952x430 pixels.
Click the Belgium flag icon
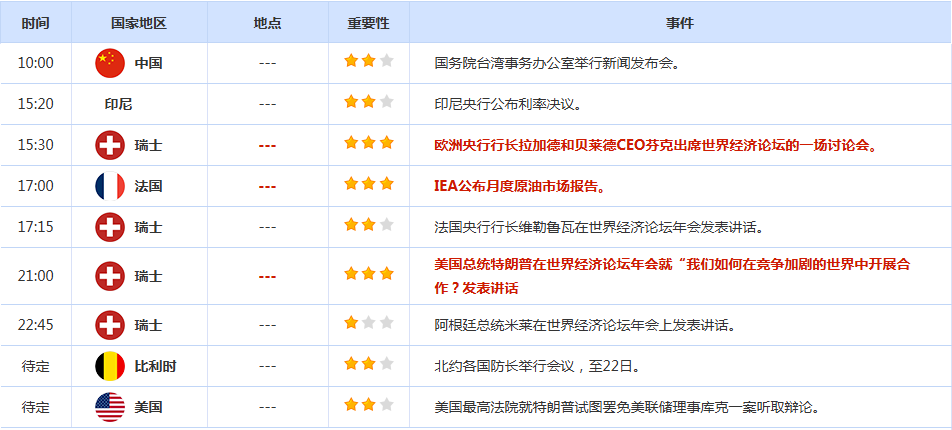tap(110, 366)
